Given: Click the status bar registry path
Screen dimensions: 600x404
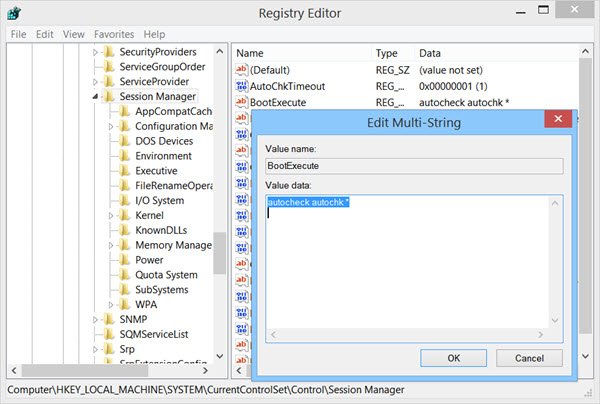Looking at the screenshot, I should point(205,390).
